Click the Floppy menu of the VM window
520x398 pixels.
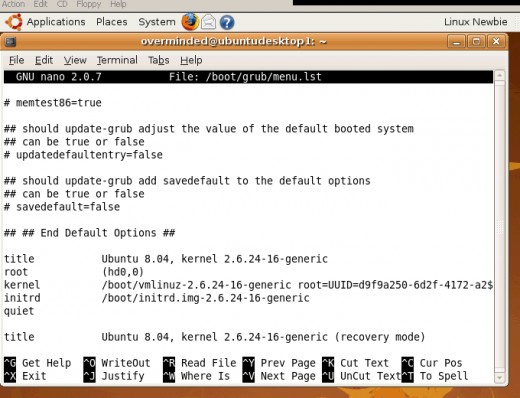(89, 4)
